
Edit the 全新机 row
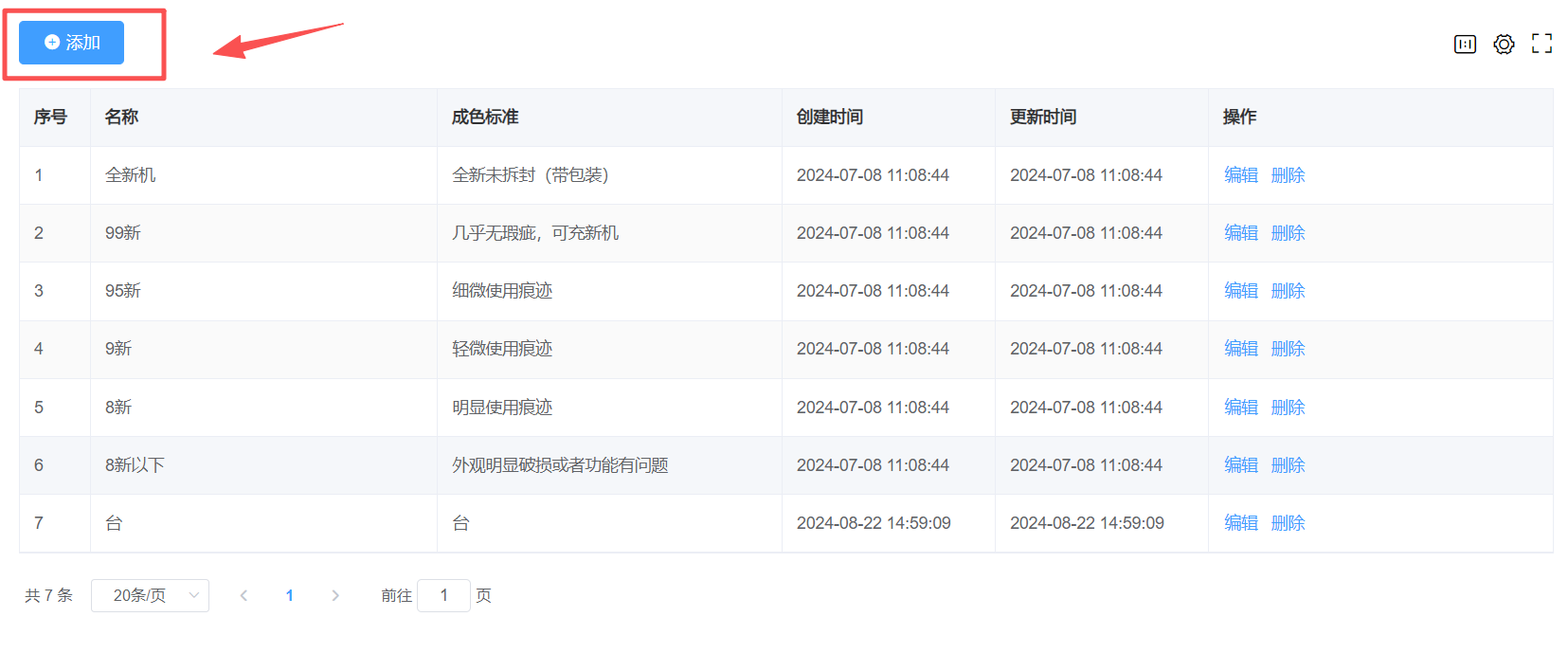(1240, 175)
